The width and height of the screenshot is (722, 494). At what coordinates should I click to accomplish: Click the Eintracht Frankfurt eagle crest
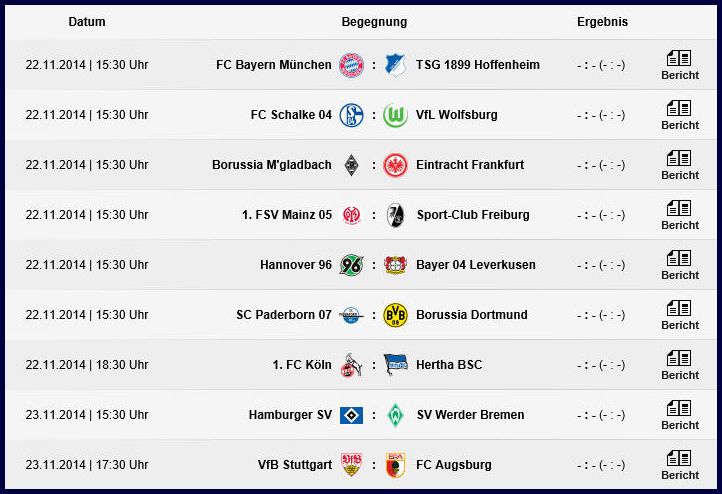pyautogui.click(x=395, y=165)
